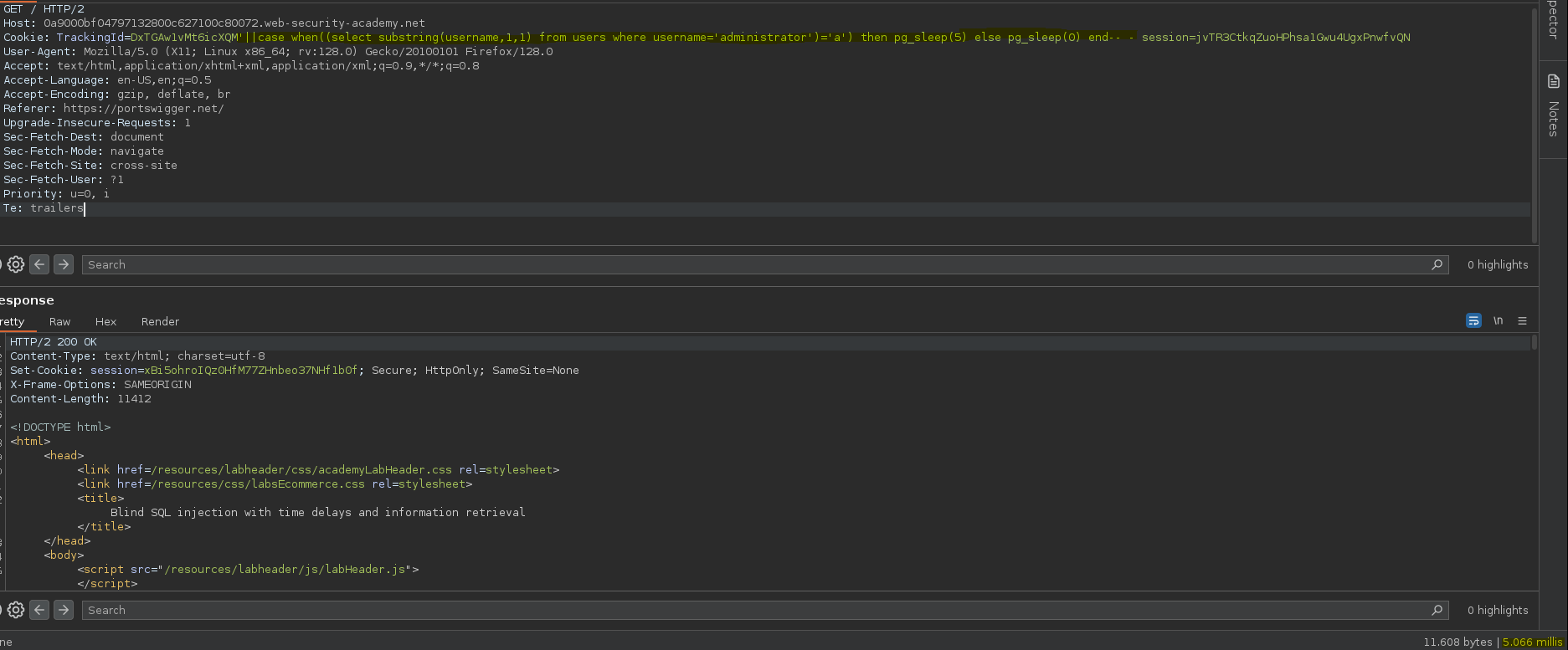Click 'X-Frame-Options: SAMEORIGIN' line
1568x650 pixels.
coord(100,385)
